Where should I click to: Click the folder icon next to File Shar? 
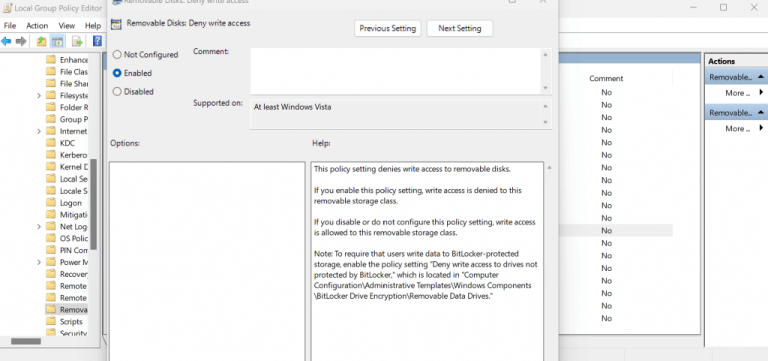click(50, 83)
